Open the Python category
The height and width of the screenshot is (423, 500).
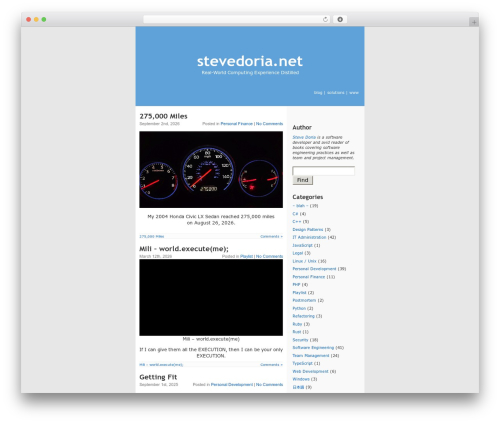coord(299,309)
